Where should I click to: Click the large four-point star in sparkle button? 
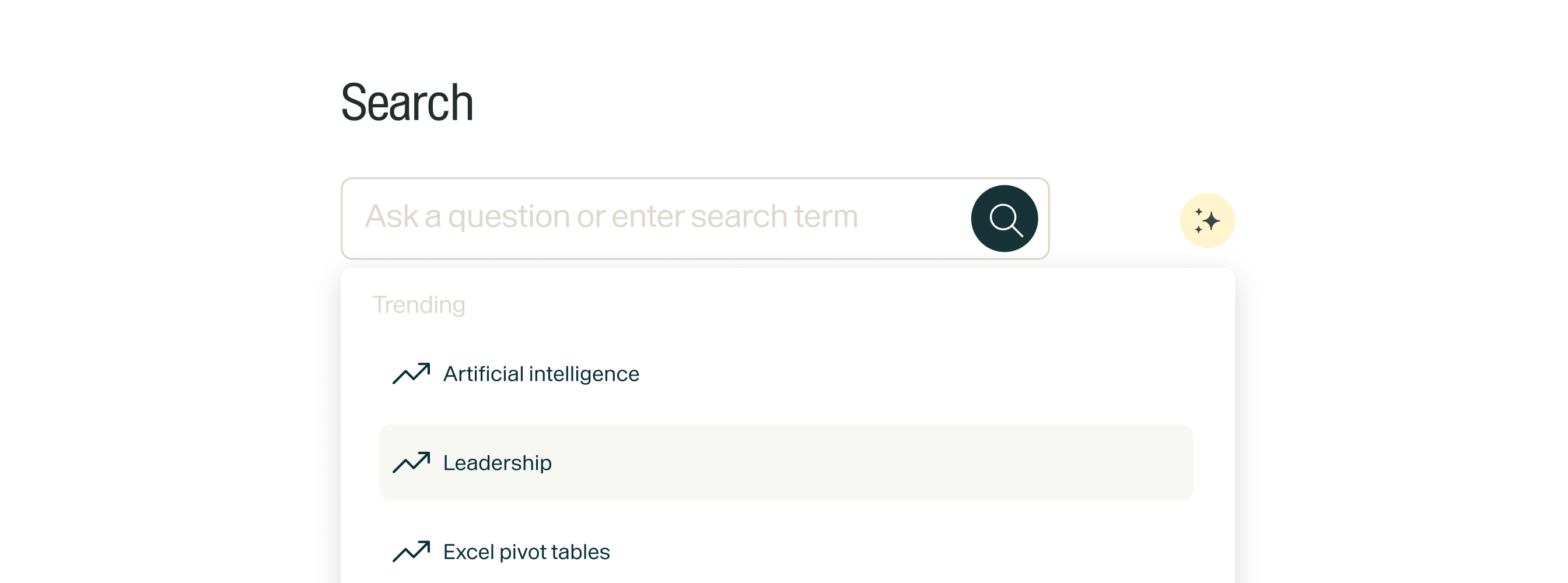tap(1212, 221)
